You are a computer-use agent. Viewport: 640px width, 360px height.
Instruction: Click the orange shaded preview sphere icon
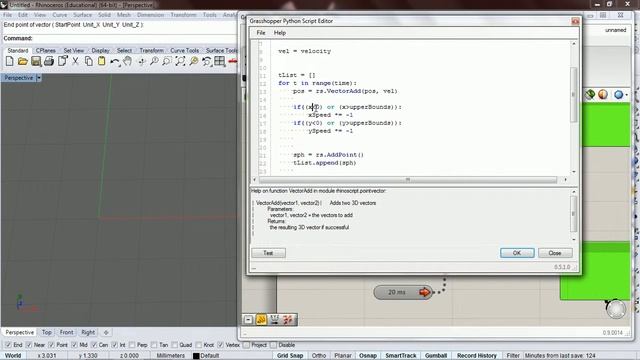(603, 94)
